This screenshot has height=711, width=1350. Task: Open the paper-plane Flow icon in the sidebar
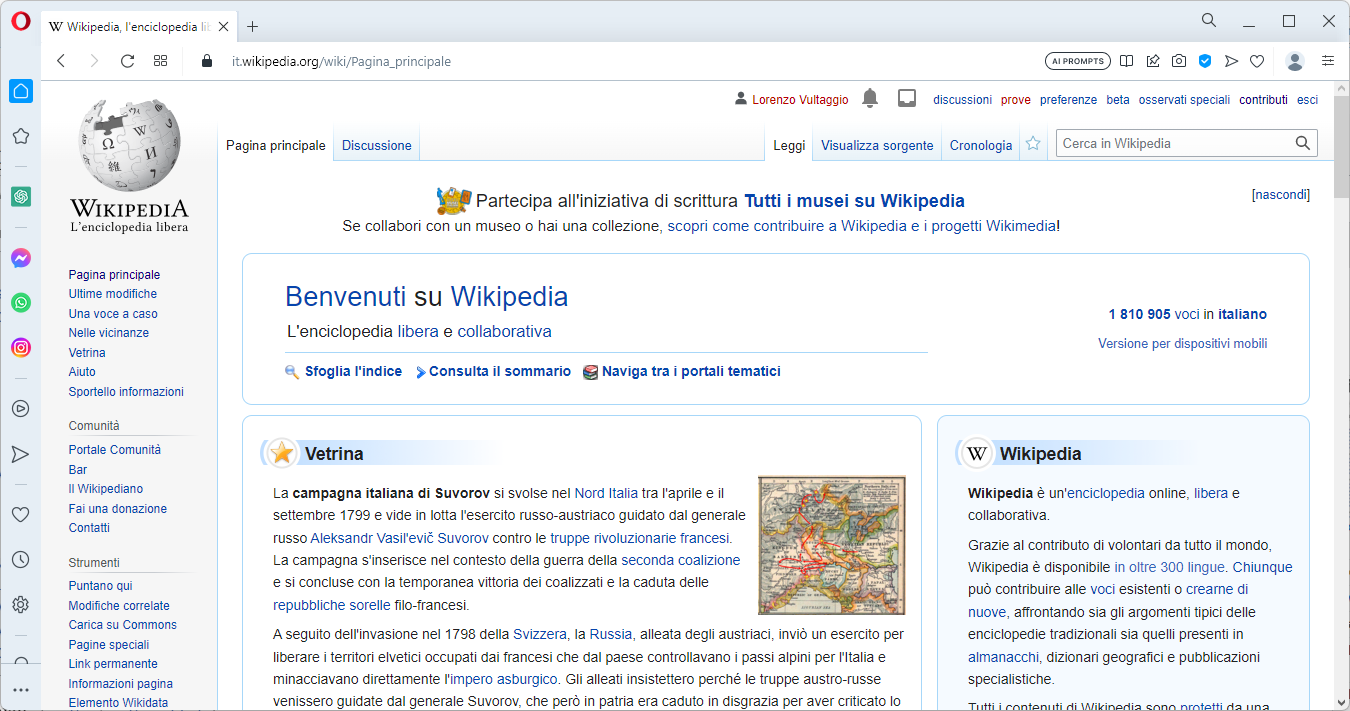coord(20,454)
